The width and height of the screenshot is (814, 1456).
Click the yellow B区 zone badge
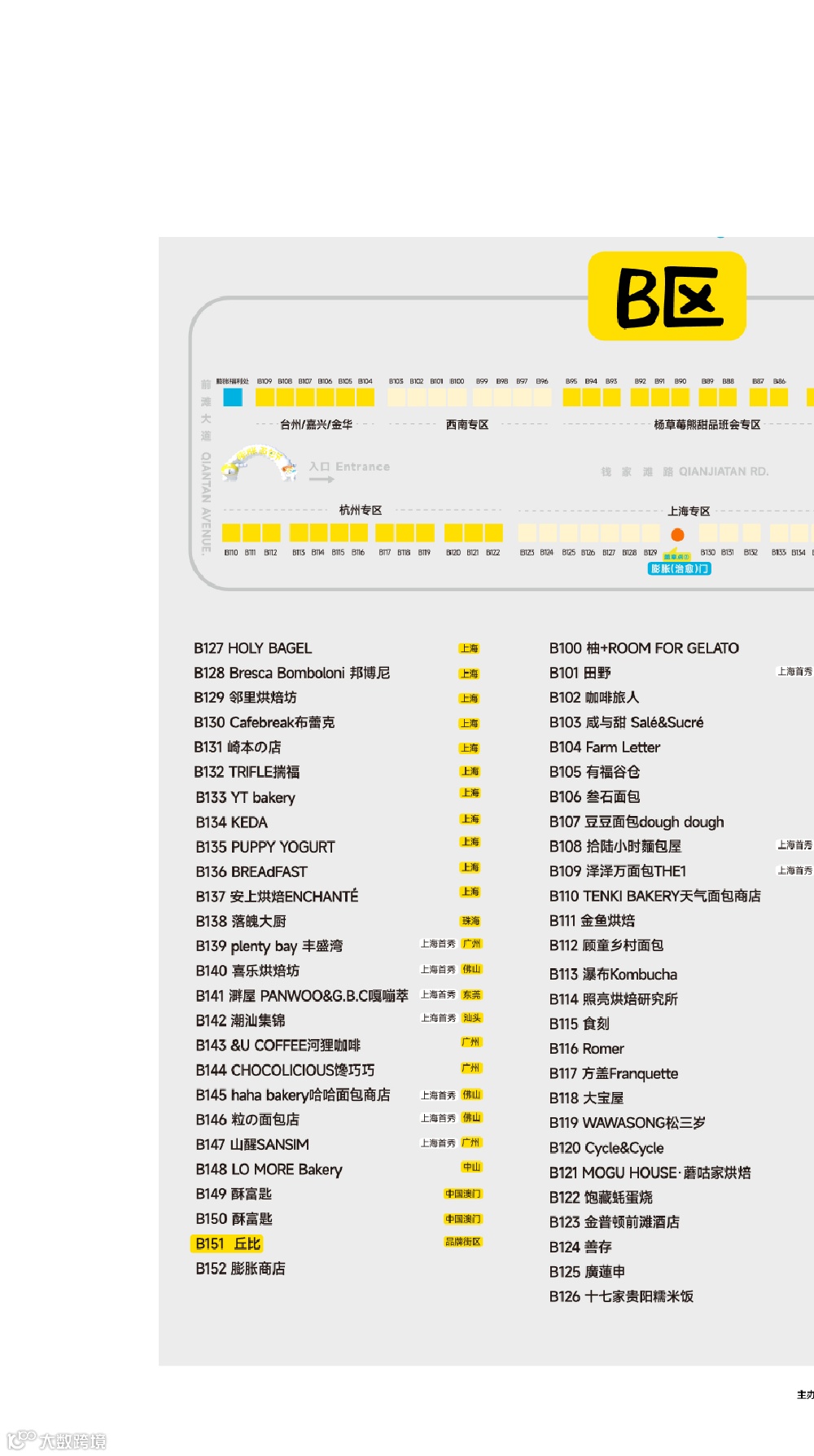[x=667, y=296]
